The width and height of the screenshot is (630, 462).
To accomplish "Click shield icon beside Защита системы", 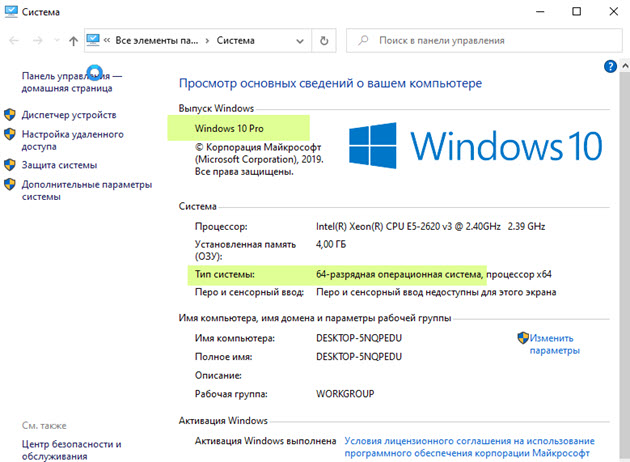I will (10, 165).
